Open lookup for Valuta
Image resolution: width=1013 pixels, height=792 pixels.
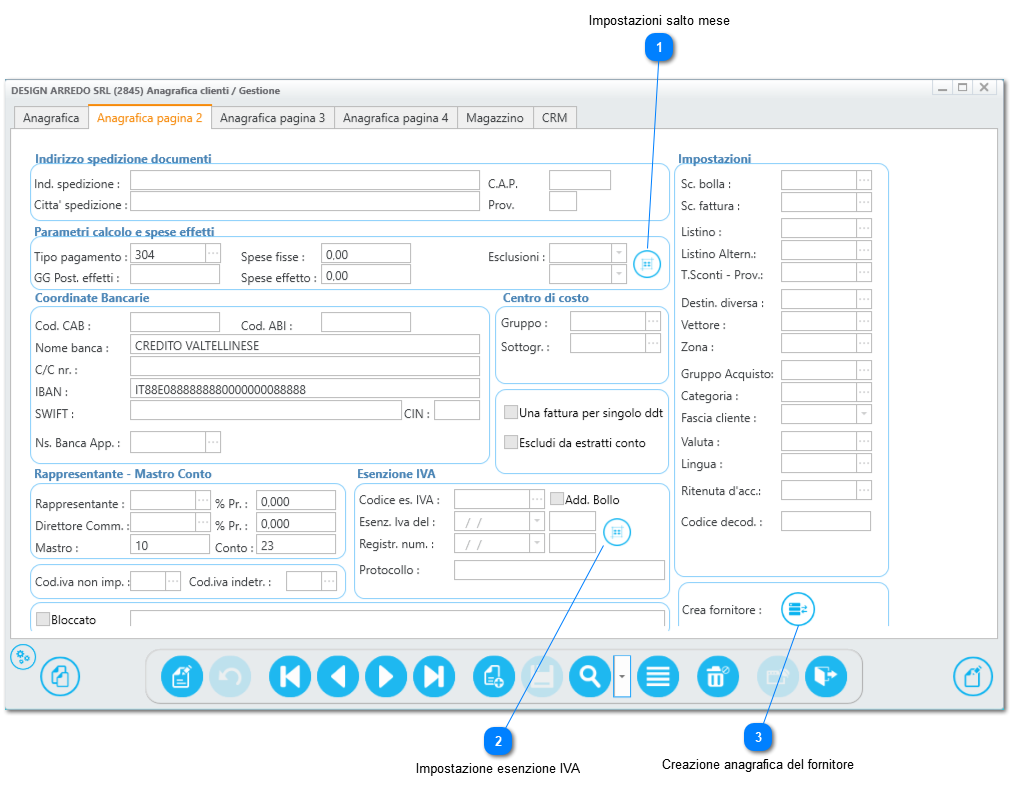point(864,441)
